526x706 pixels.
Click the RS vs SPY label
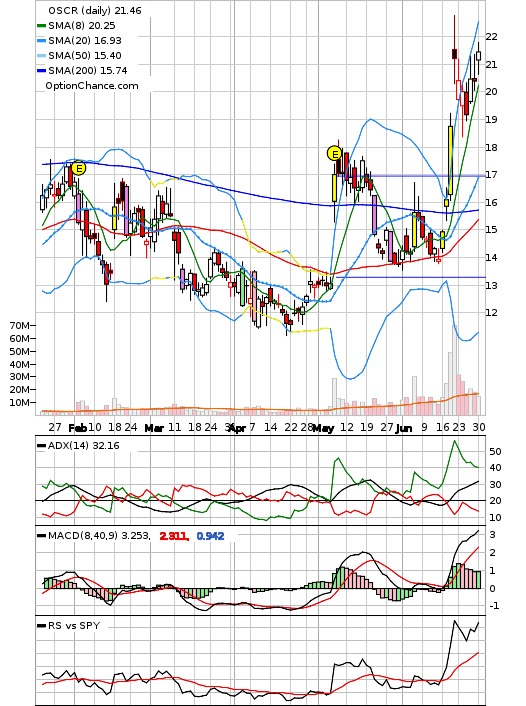(74, 625)
